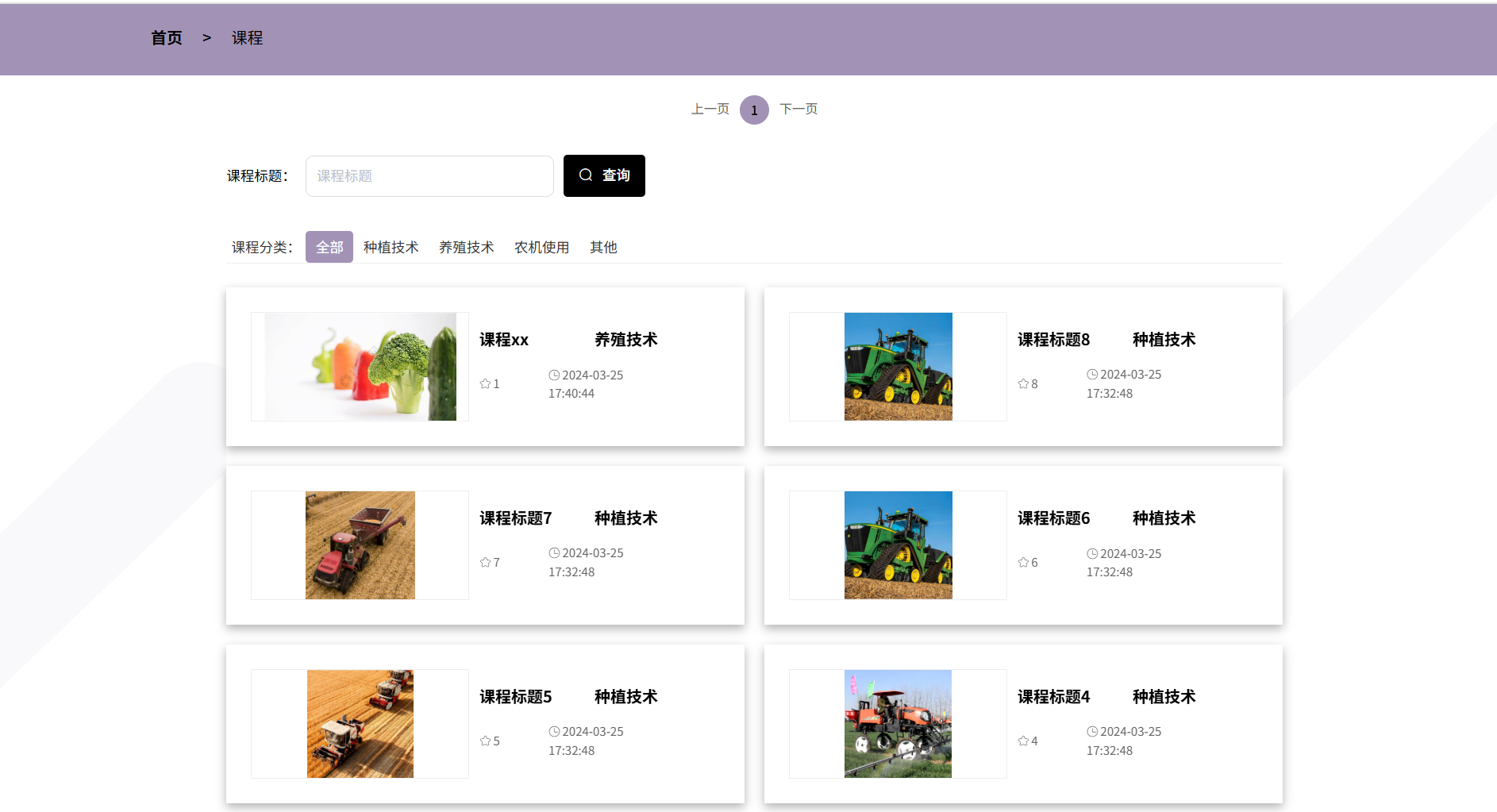Click 种植技术 label on 课程标题6 card

(x=1164, y=518)
